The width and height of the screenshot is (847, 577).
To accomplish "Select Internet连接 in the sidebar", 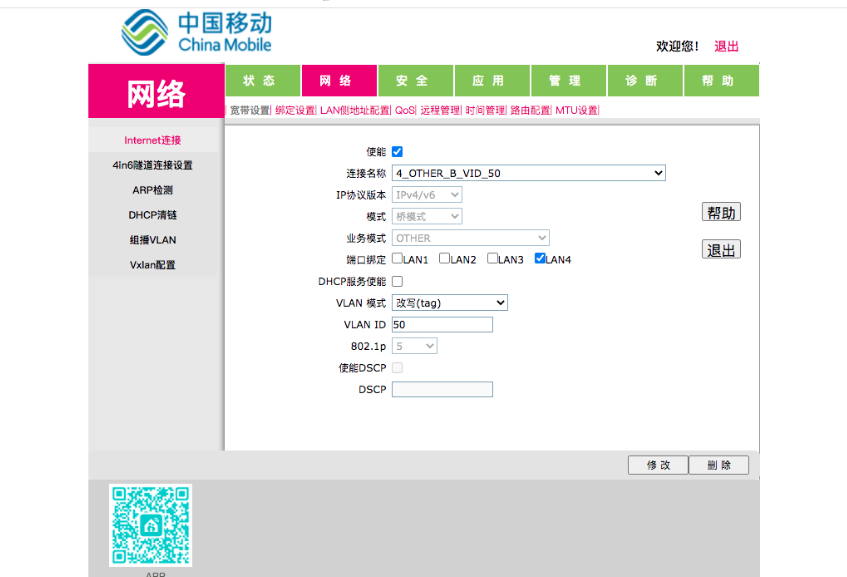I will pyautogui.click(x=153, y=140).
